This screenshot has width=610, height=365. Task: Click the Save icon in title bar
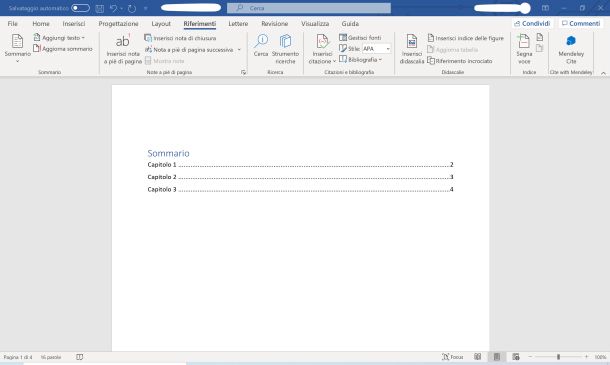100,8
